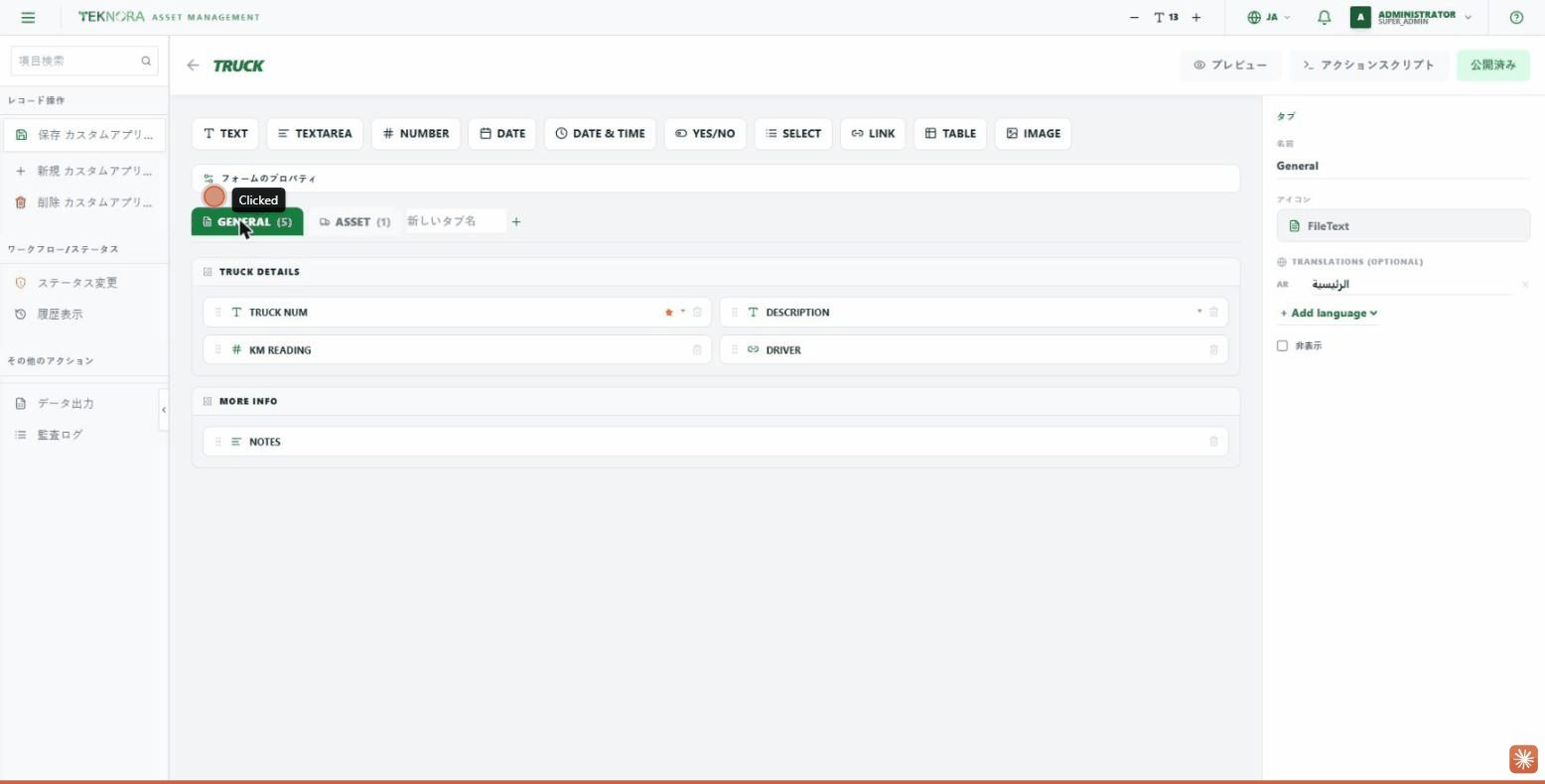Open Add language dropdown

pyautogui.click(x=1329, y=313)
